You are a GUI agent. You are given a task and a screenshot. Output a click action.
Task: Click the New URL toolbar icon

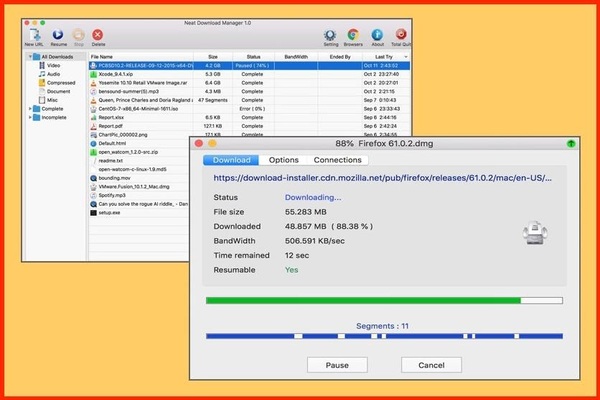coord(34,35)
